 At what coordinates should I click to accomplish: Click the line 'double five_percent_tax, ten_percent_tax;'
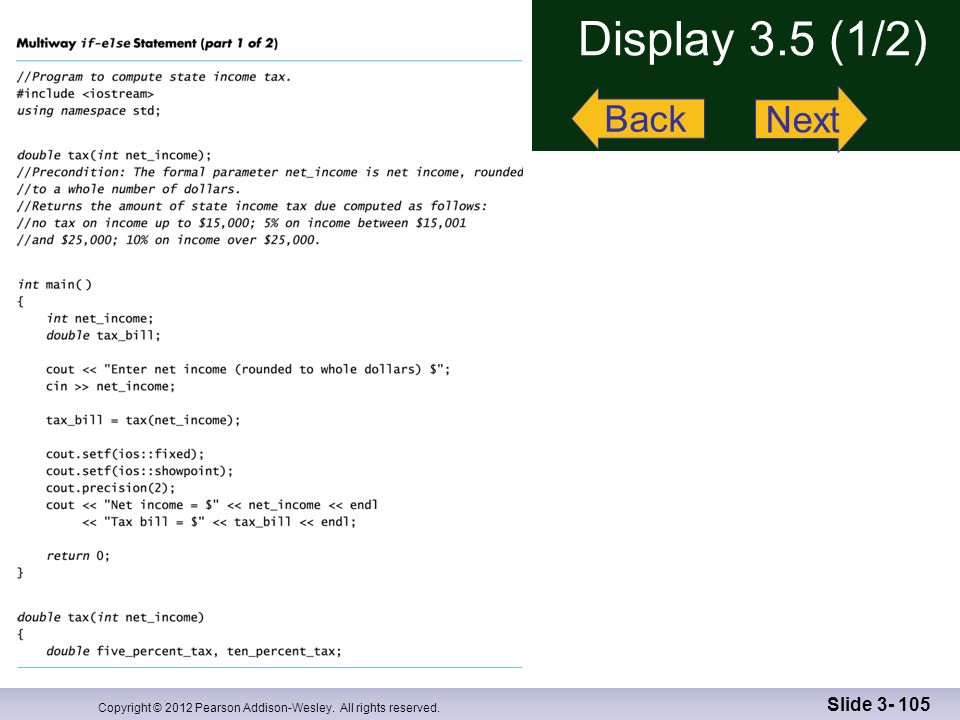(x=193, y=651)
